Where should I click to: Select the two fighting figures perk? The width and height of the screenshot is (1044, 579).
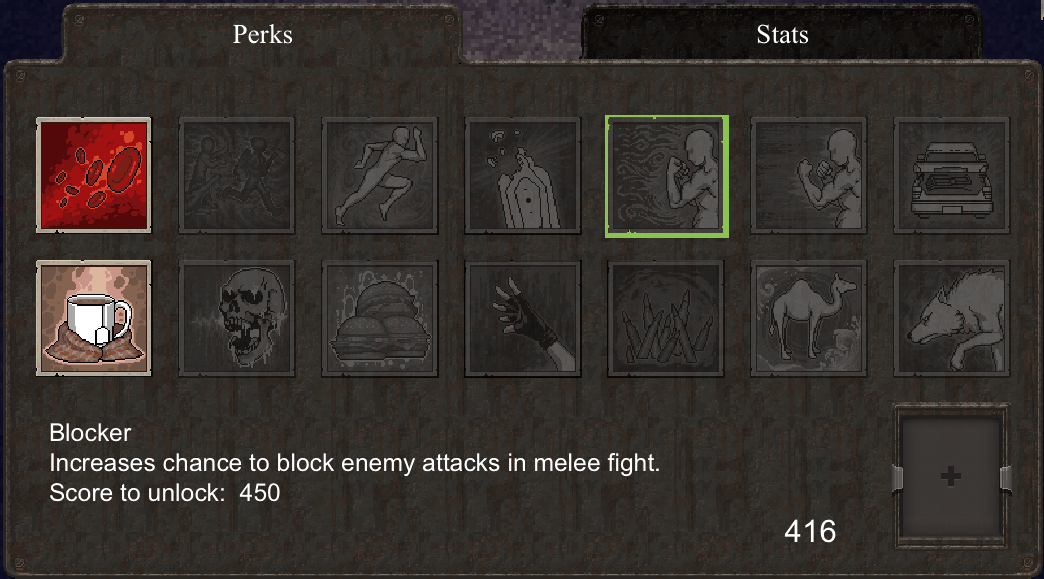[x=236, y=176]
